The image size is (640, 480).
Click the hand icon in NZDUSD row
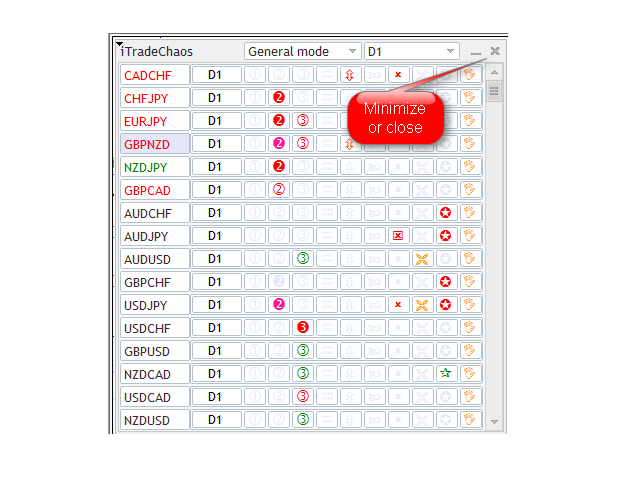pos(469,419)
